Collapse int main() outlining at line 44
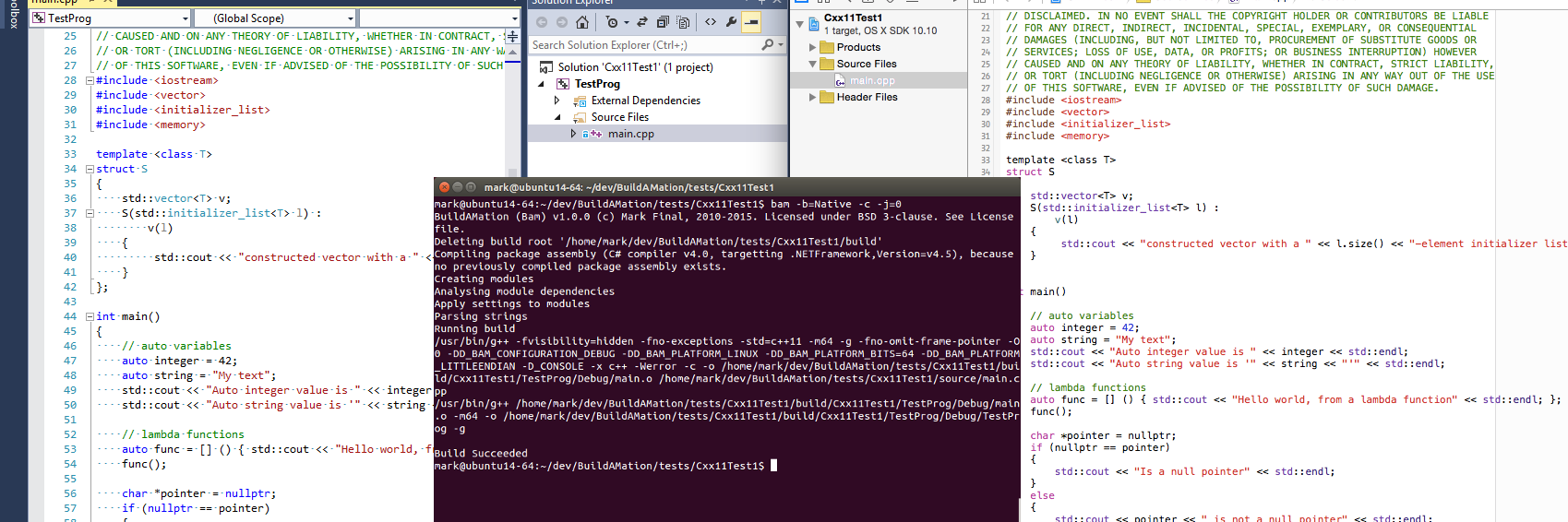This screenshot has width=1568, height=522. tap(90, 316)
